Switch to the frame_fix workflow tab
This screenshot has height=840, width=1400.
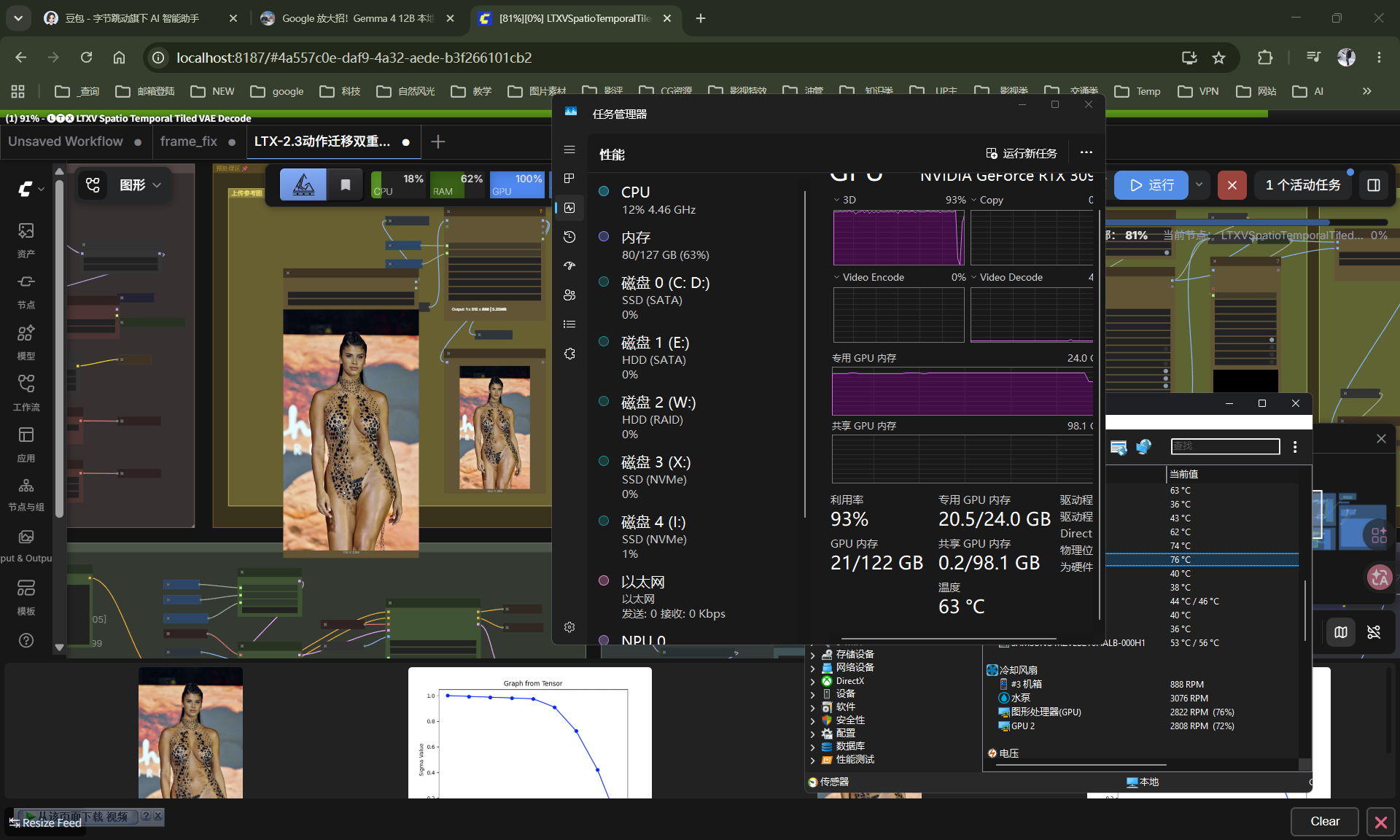click(x=198, y=141)
